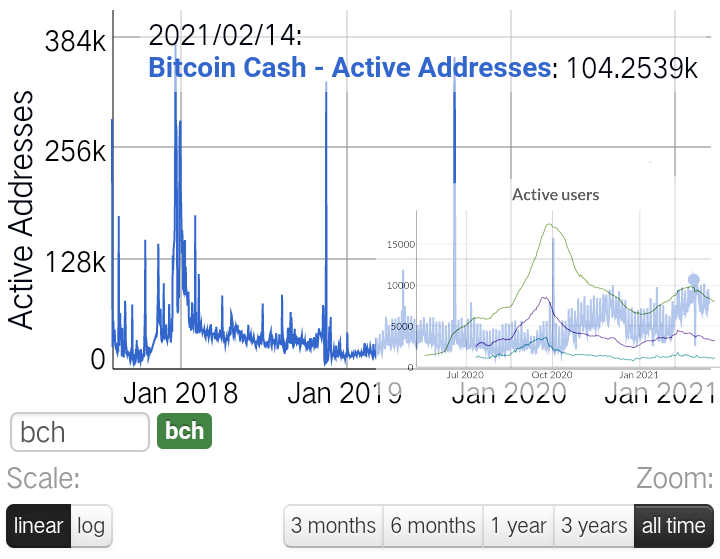This screenshot has width=720, height=559.
Task: Click the Active Addresses y-axis title
Action: pos(21,209)
